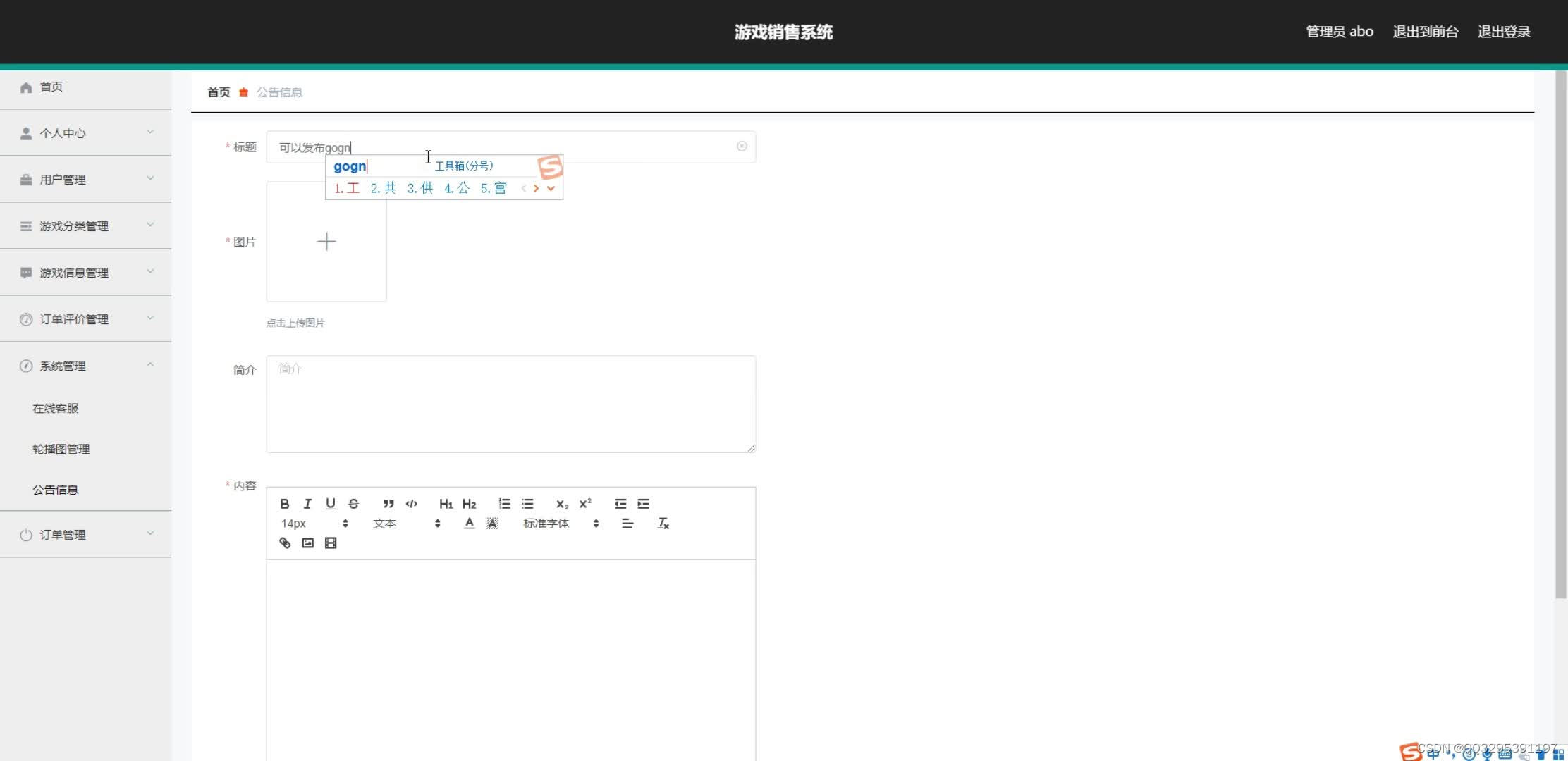Apply subscript formatting
The height and width of the screenshot is (761, 1568).
point(562,504)
